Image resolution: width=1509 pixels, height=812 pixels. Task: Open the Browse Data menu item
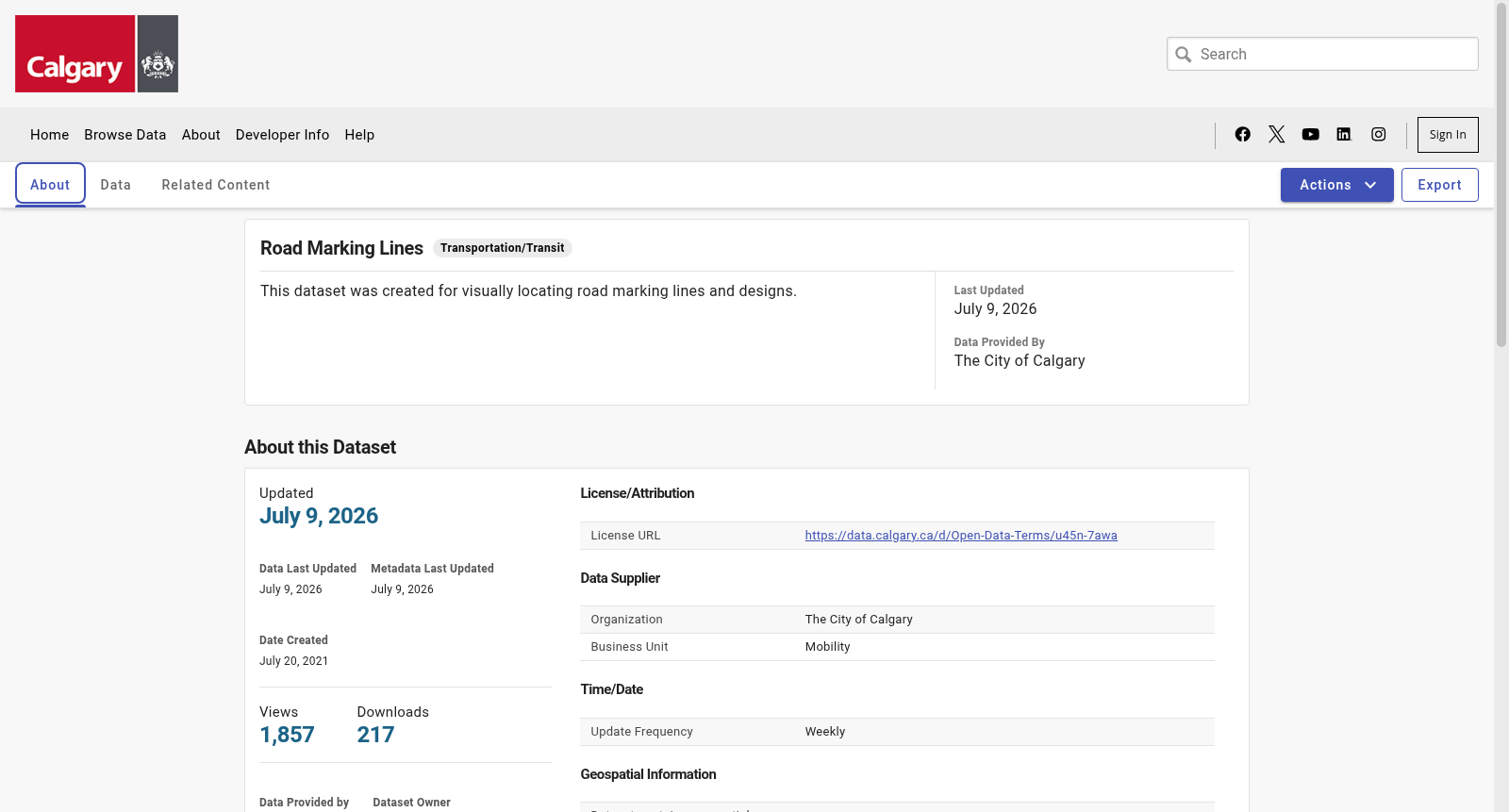coord(124,135)
